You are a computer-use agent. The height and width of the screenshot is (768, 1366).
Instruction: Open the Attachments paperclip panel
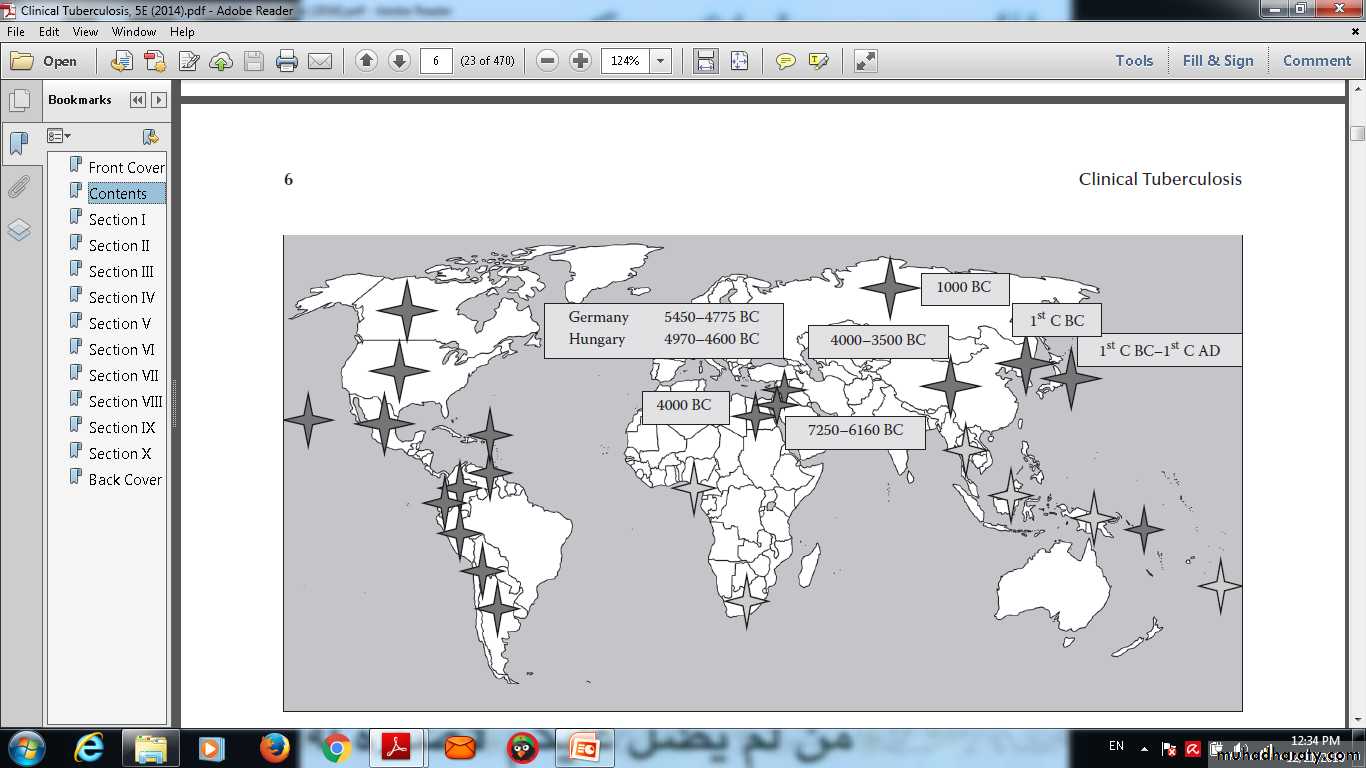coord(19,187)
